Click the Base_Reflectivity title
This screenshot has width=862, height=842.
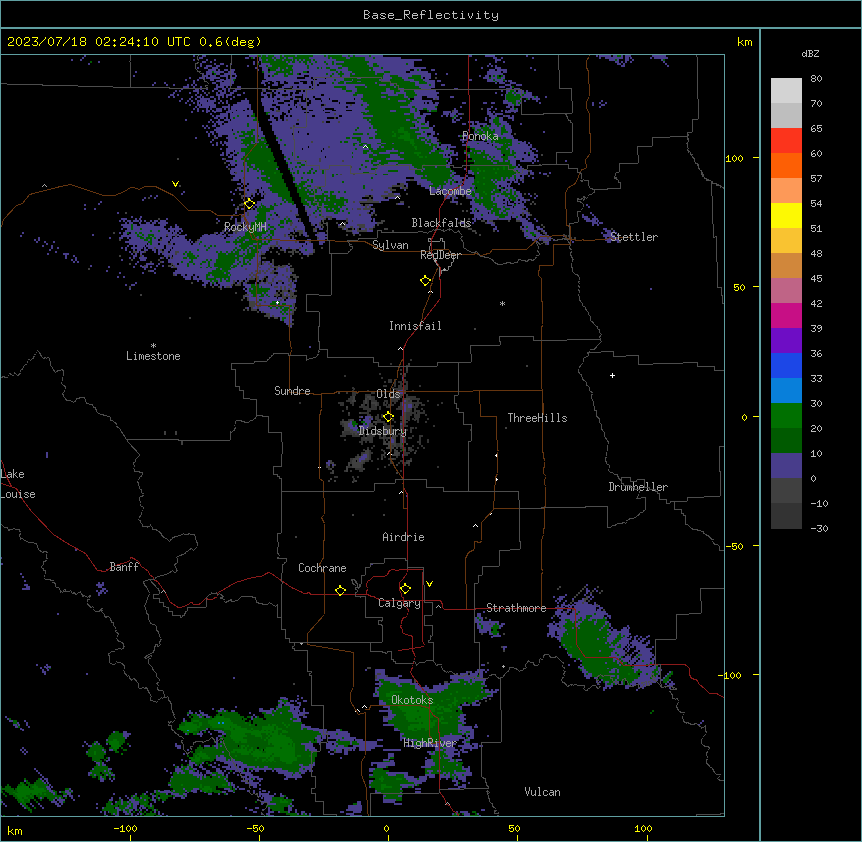(431, 15)
